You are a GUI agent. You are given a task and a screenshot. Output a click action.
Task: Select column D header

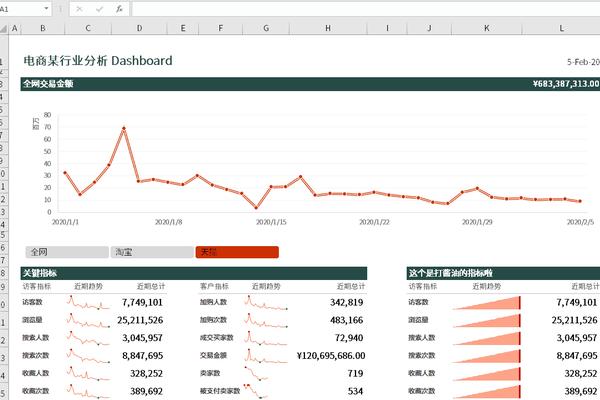[139, 28]
